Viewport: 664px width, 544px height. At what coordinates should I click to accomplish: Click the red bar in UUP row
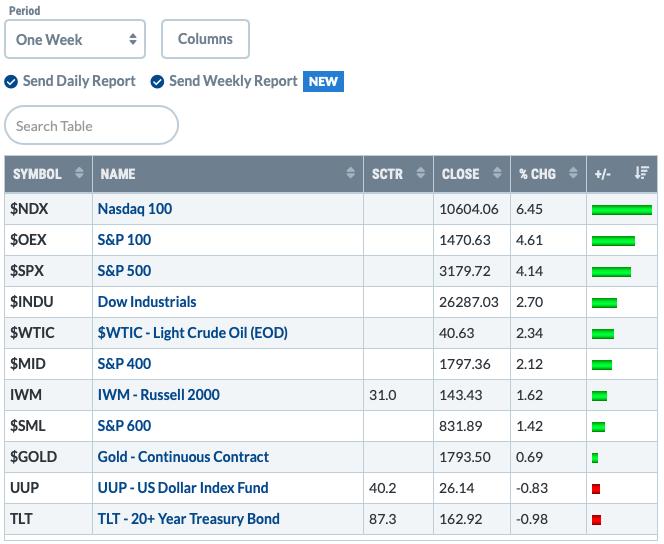596,489
